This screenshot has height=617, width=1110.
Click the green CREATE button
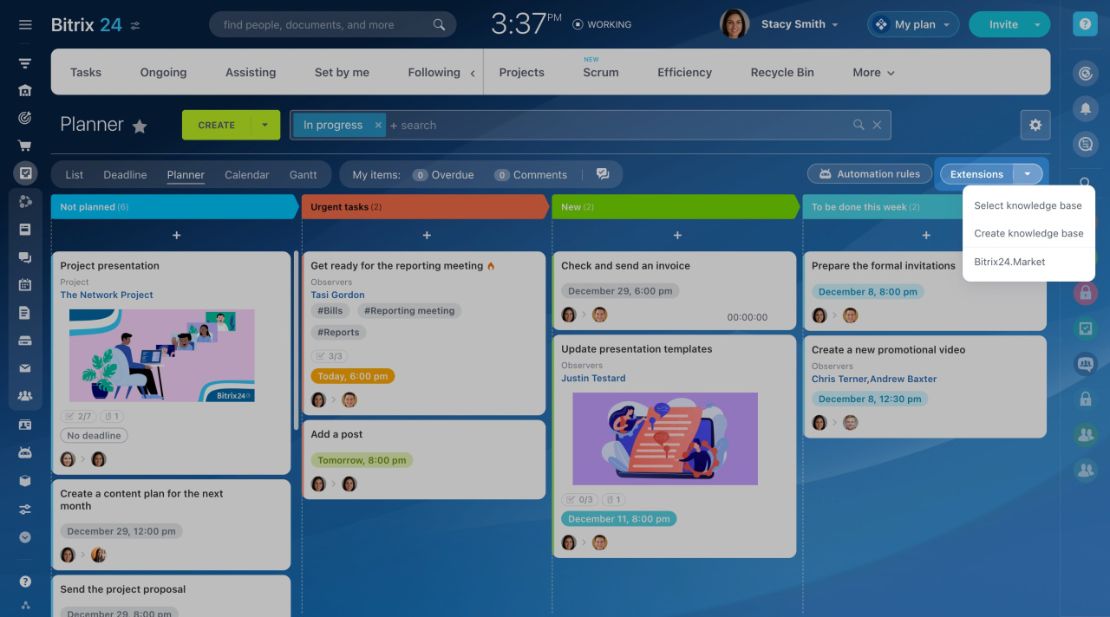216,125
